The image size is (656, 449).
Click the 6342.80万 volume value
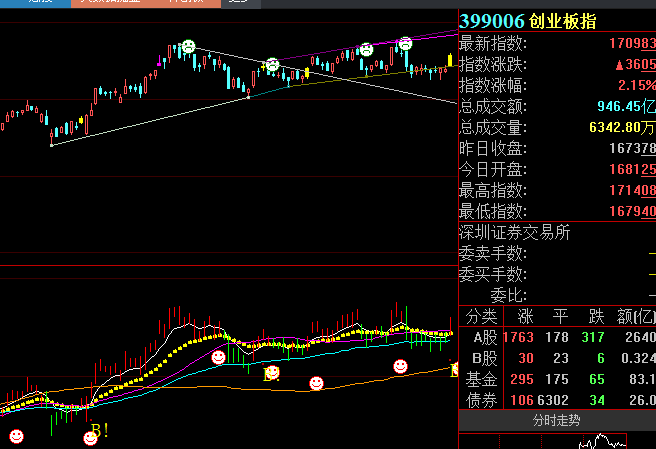point(622,127)
